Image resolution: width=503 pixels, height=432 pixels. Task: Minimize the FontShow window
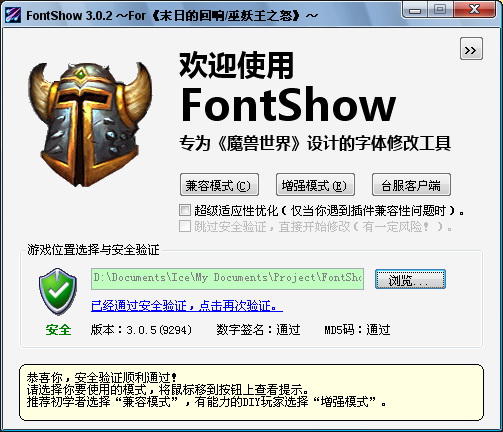tap(415, 10)
